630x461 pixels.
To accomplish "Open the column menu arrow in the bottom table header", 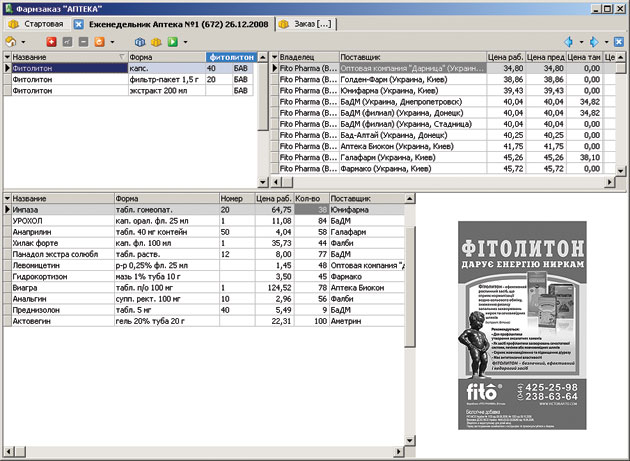I will [x=7, y=199].
